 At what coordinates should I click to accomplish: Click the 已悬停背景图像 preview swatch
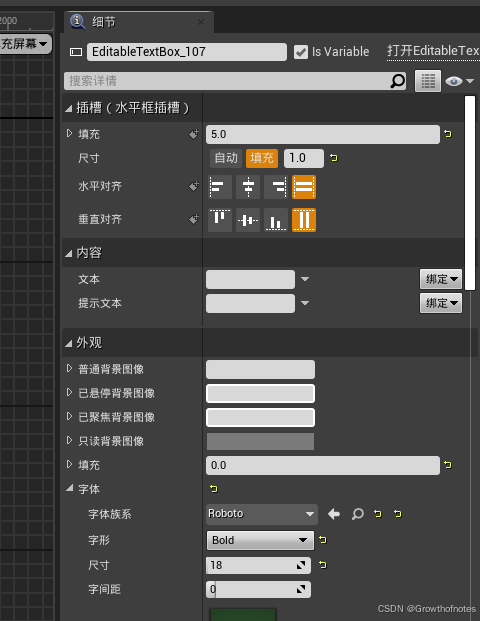click(x=260, y=394)
